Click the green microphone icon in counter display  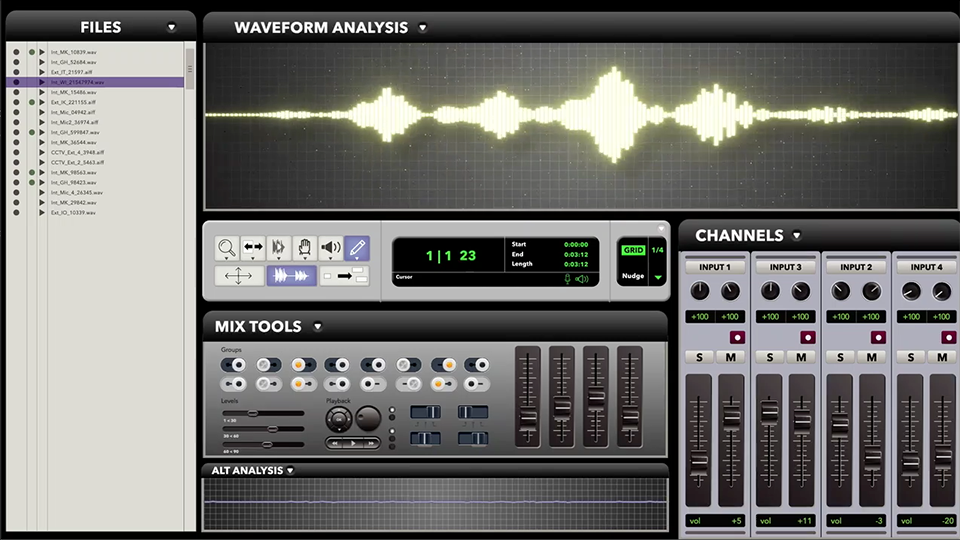click(x=567, y=279)
